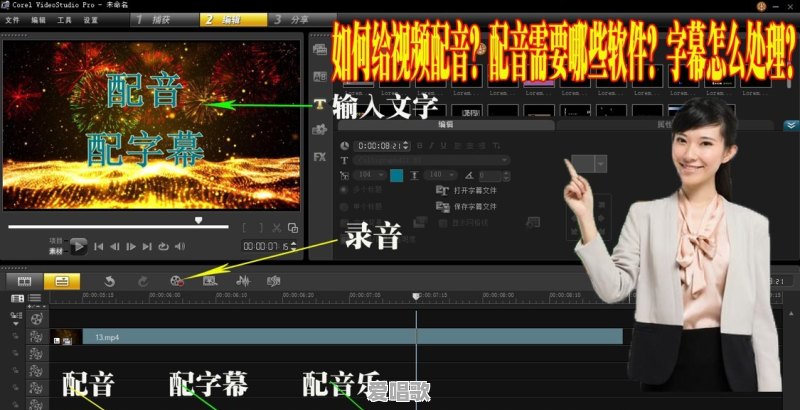
Task: Open the Graphic library panel
Action: point(320,130)
